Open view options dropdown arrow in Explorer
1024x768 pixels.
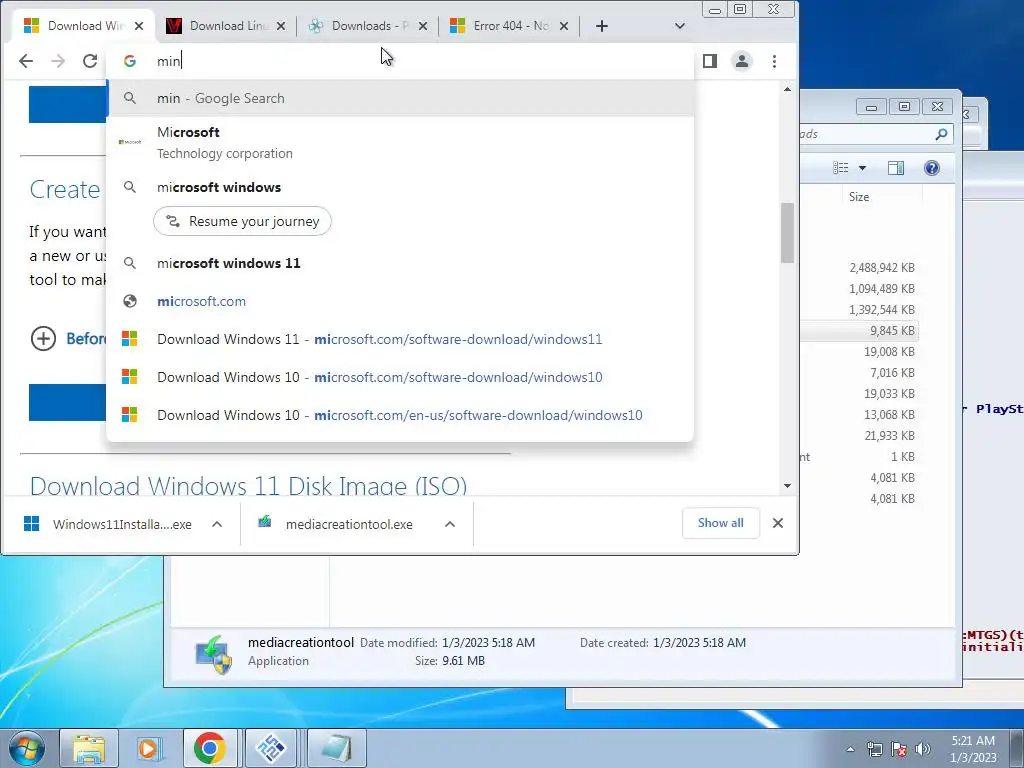[863, 168]
